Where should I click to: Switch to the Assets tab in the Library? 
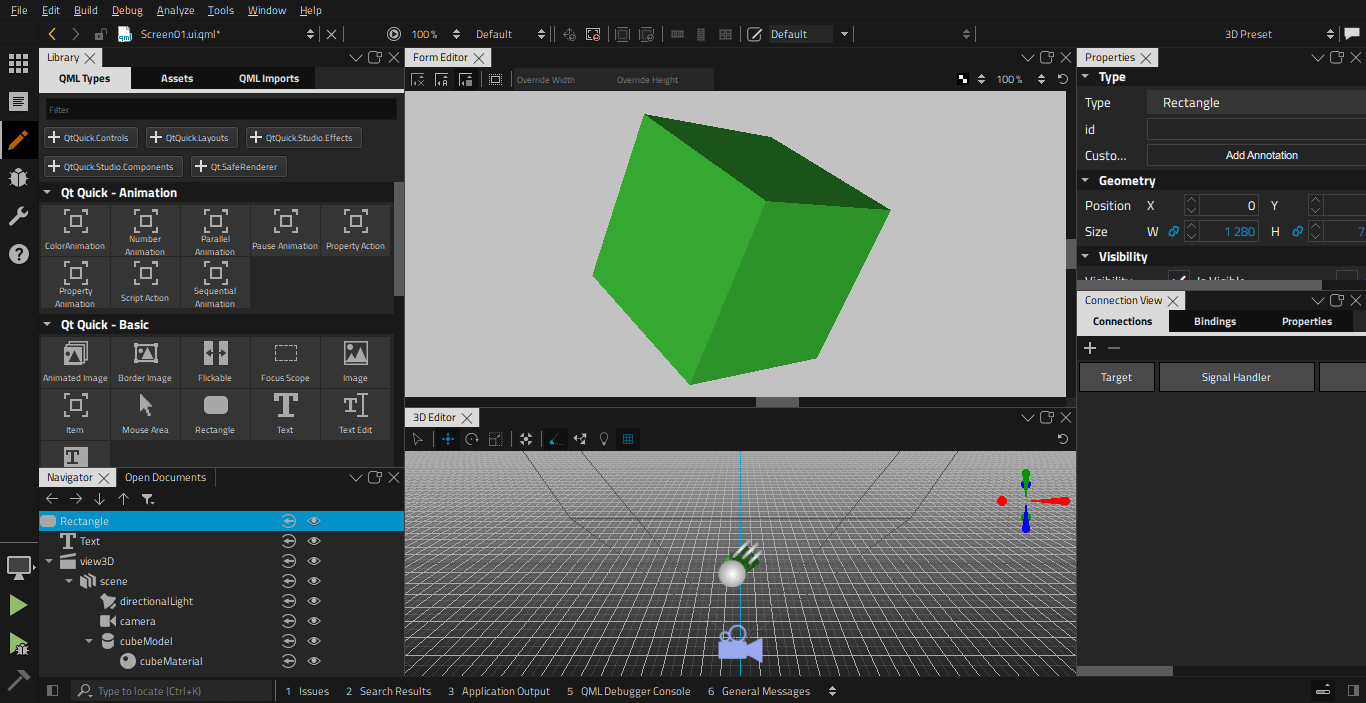pos(176,77)
